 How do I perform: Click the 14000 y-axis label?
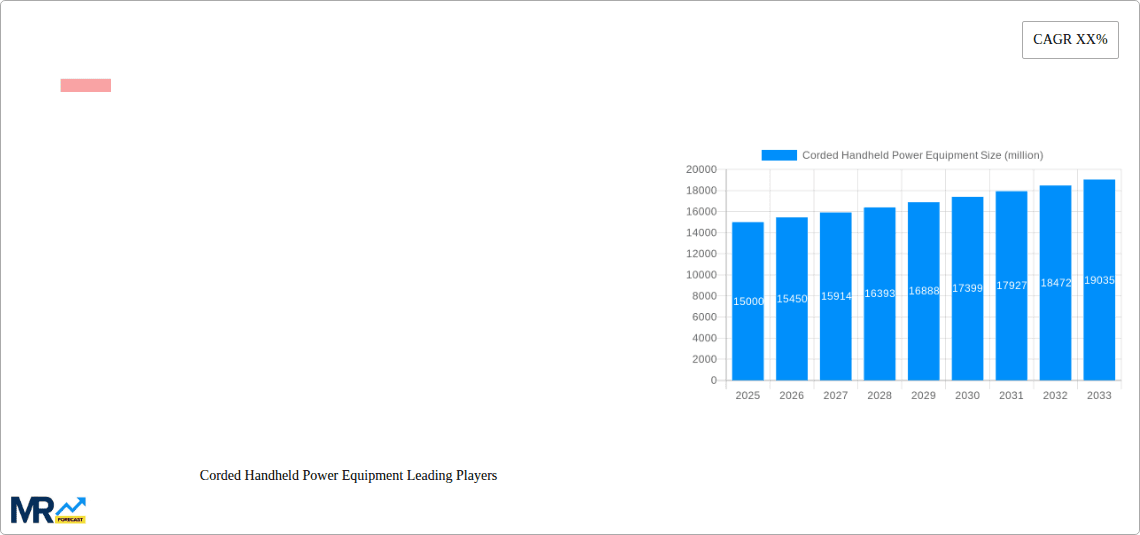[701, 233]
